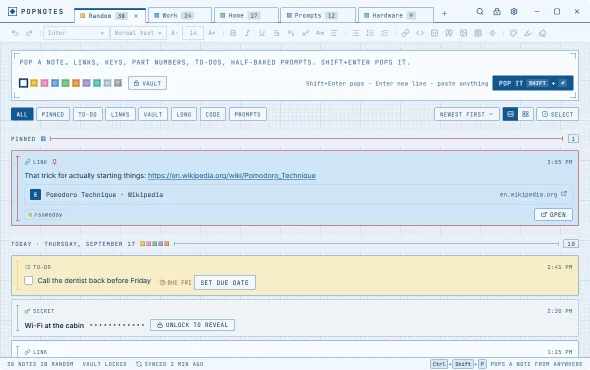Screen dimensions: 590x370
Task: Toggle underline formatting
Action: point(262,33)
